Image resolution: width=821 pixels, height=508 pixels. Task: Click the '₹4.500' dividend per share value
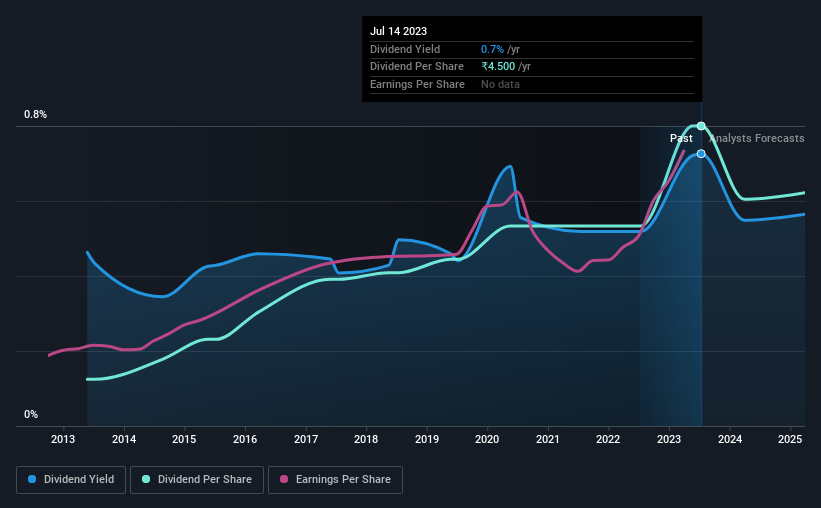tap(498, 67)
